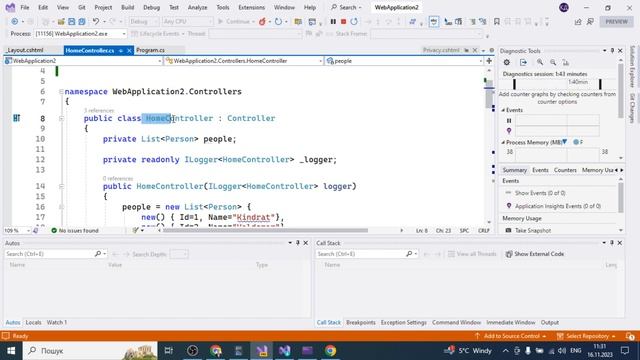This screenshot has height=360, width=640.
Task: Switch to the Program.cs tab
Action: point(150,50)
